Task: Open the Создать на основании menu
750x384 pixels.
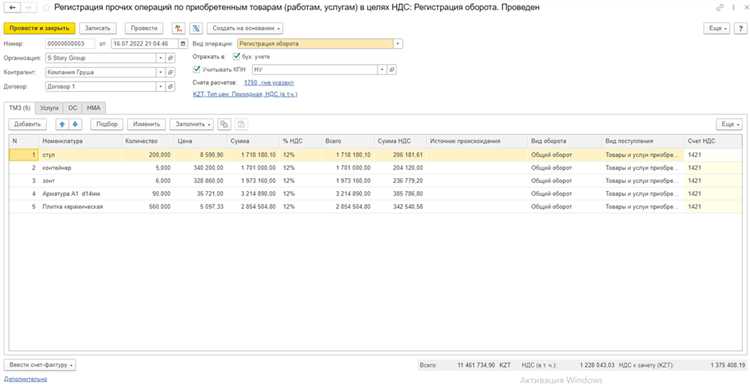Action: coord(245,28)
